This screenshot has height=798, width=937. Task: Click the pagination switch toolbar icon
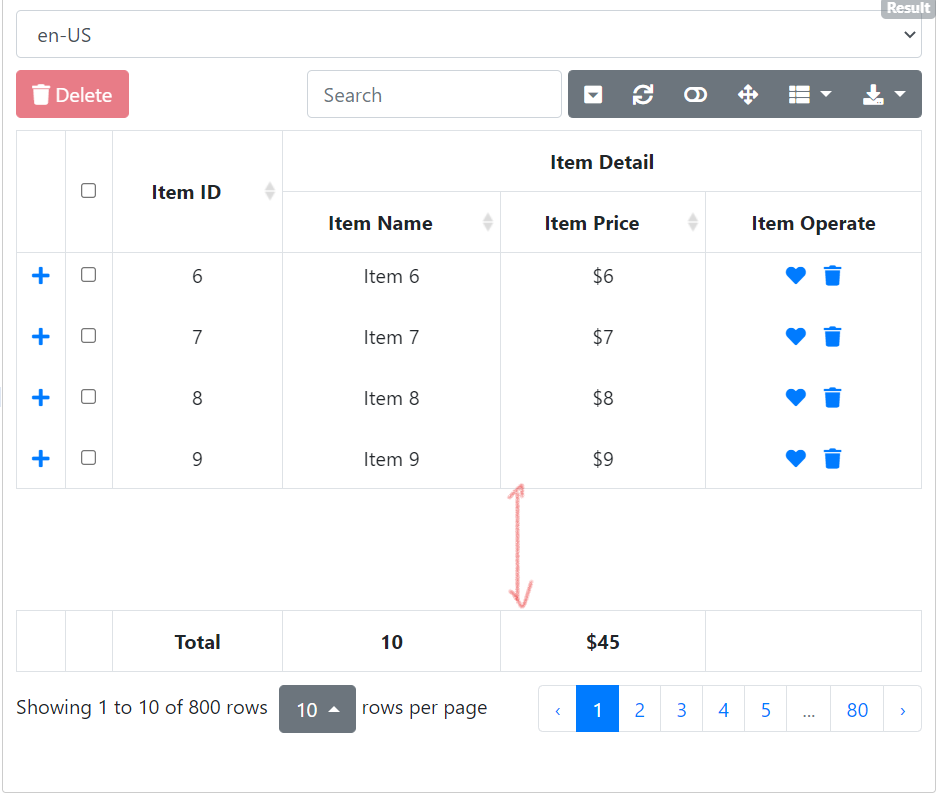593,94
